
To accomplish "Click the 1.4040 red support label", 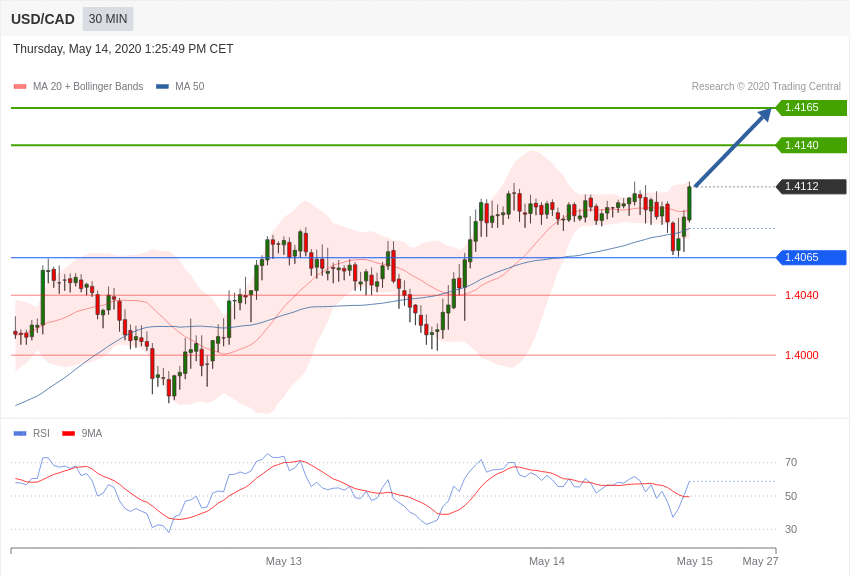I will [802, 295].
